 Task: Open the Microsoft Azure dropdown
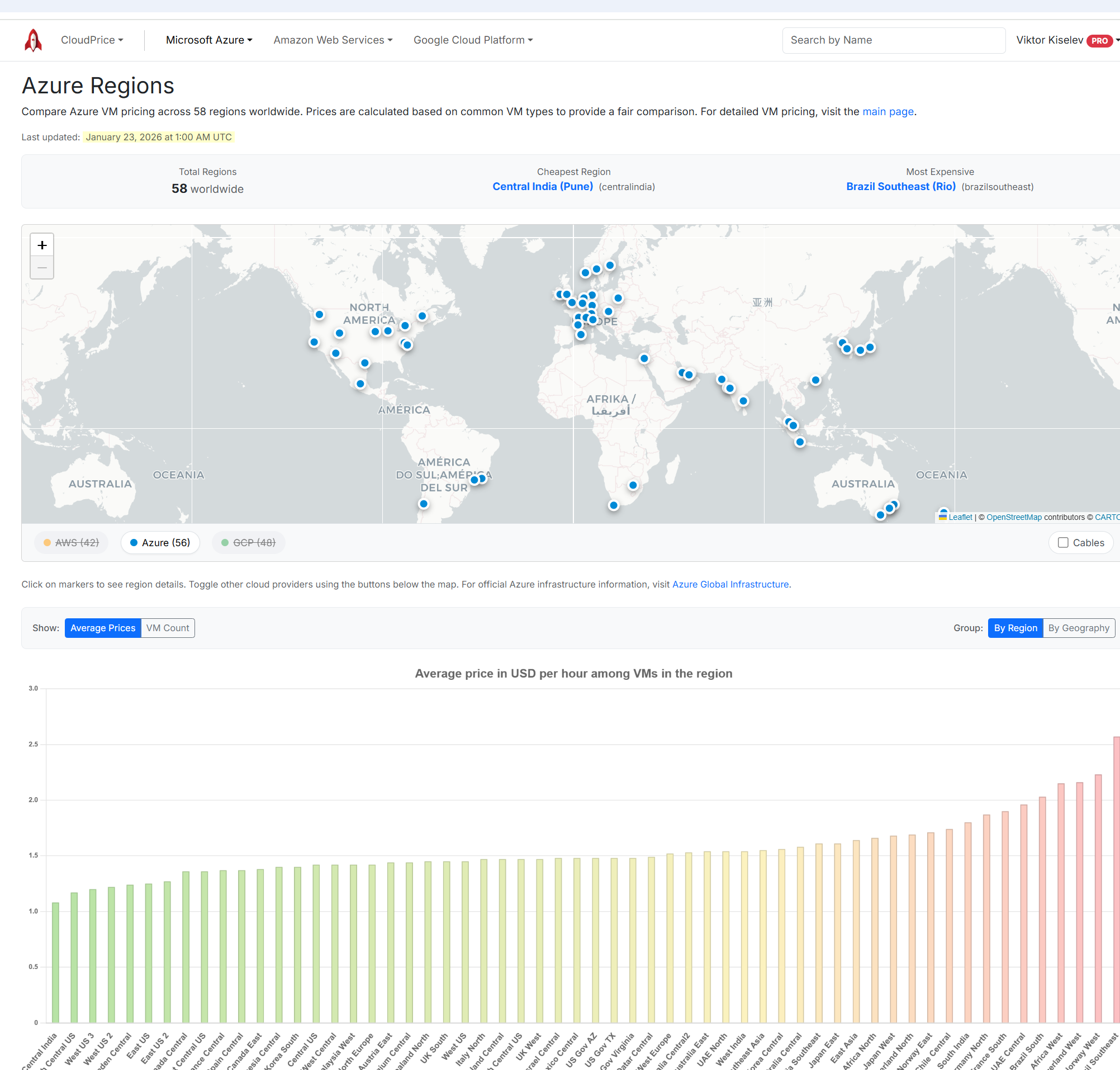click(x=208, y=40)
